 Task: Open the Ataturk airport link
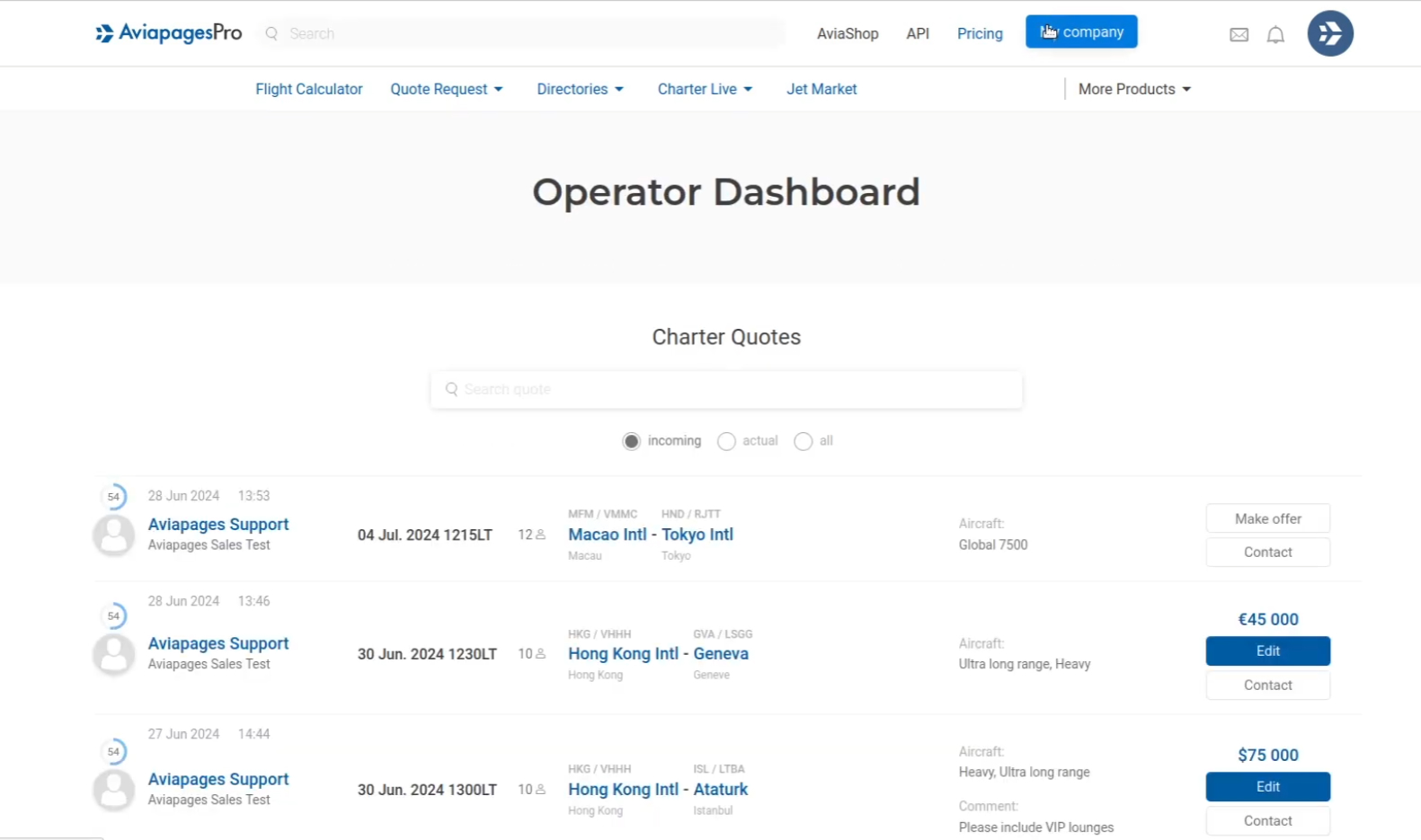(x=721, y=790)
